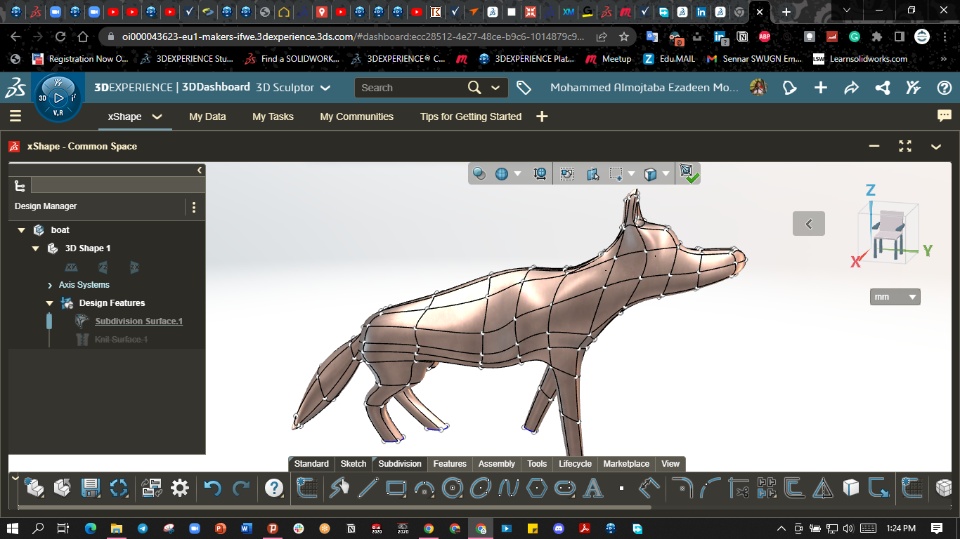Open the 3D compass play button
Viewport: 960px width, 539px height.
[58, 97]
